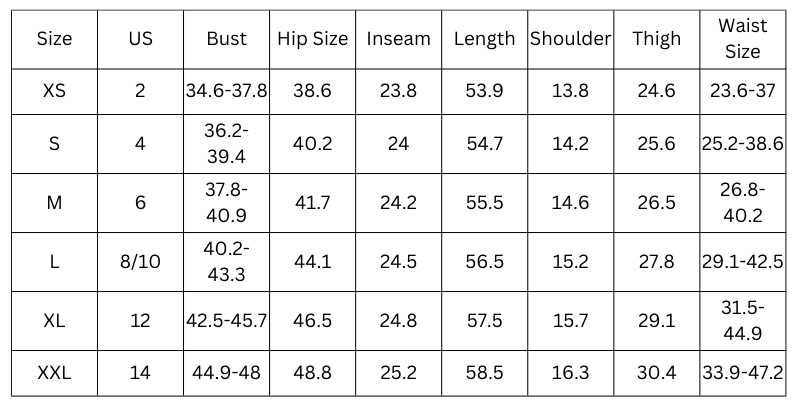Select the bust value 44.9-48
Image resolution: width=800 pixels, height=400 pixels.
tap(226, 374)
